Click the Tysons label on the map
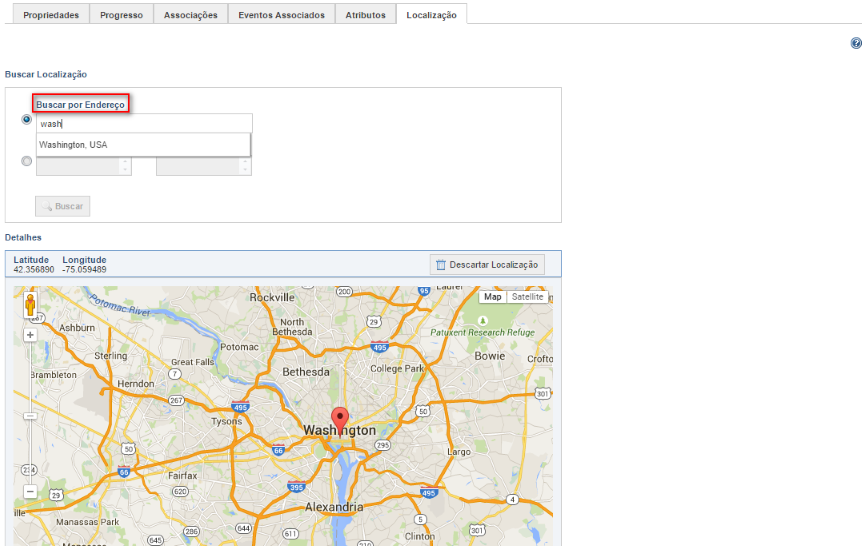The height and width of the screenshot is (546, 866). 226,421
